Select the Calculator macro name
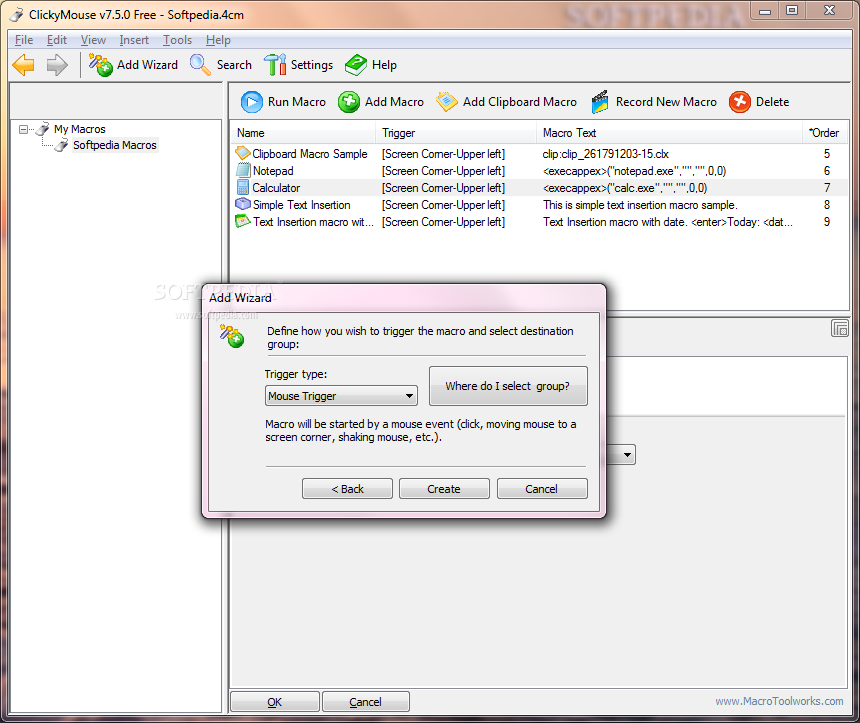 pos(276,188)
